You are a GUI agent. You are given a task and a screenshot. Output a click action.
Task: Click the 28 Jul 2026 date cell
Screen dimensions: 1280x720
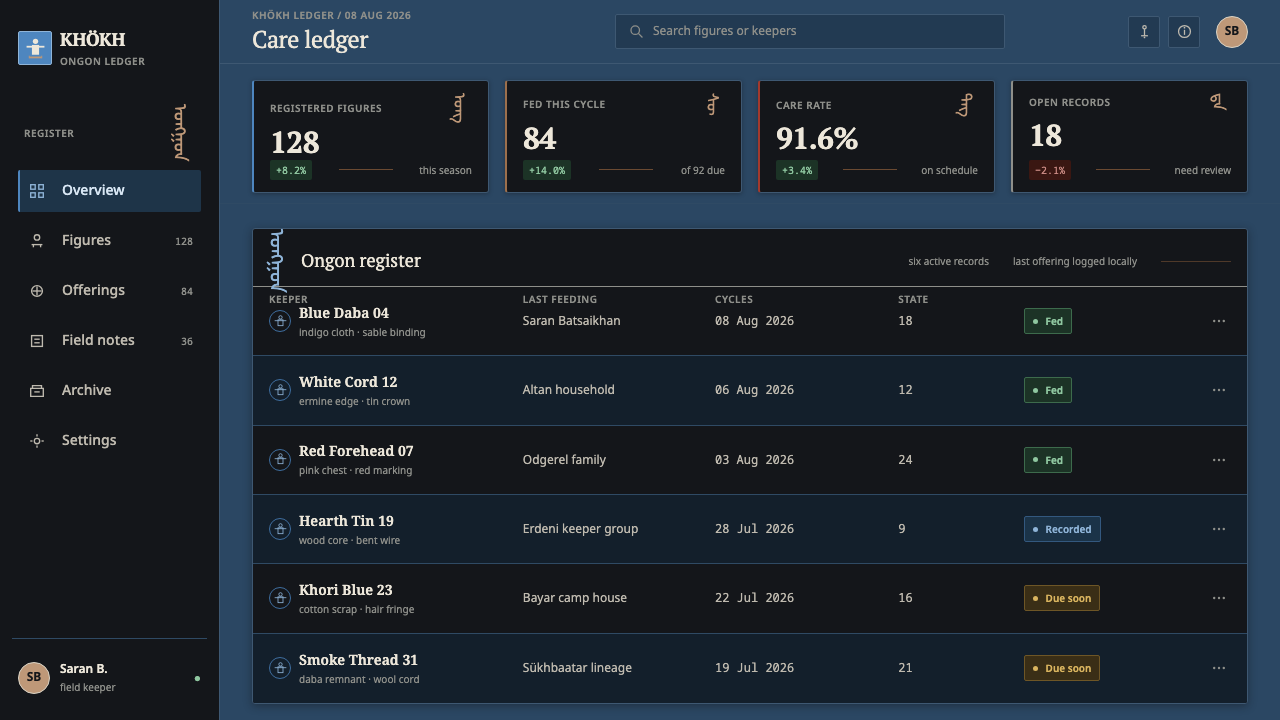pos(754,529)
